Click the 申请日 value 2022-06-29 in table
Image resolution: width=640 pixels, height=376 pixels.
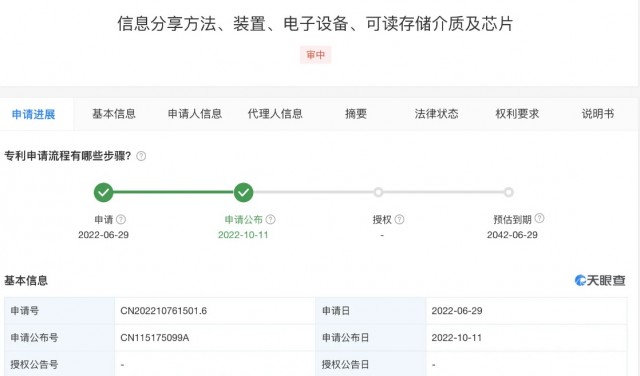coord(457,311)
